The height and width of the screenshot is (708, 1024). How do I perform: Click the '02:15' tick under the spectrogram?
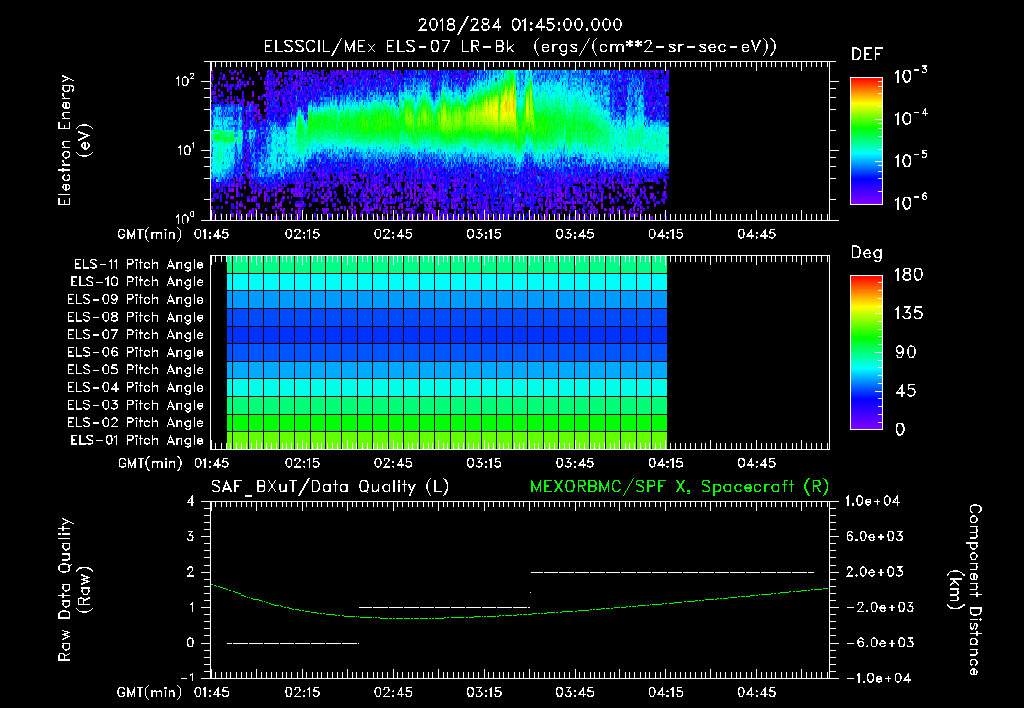[x=302, y=234]
